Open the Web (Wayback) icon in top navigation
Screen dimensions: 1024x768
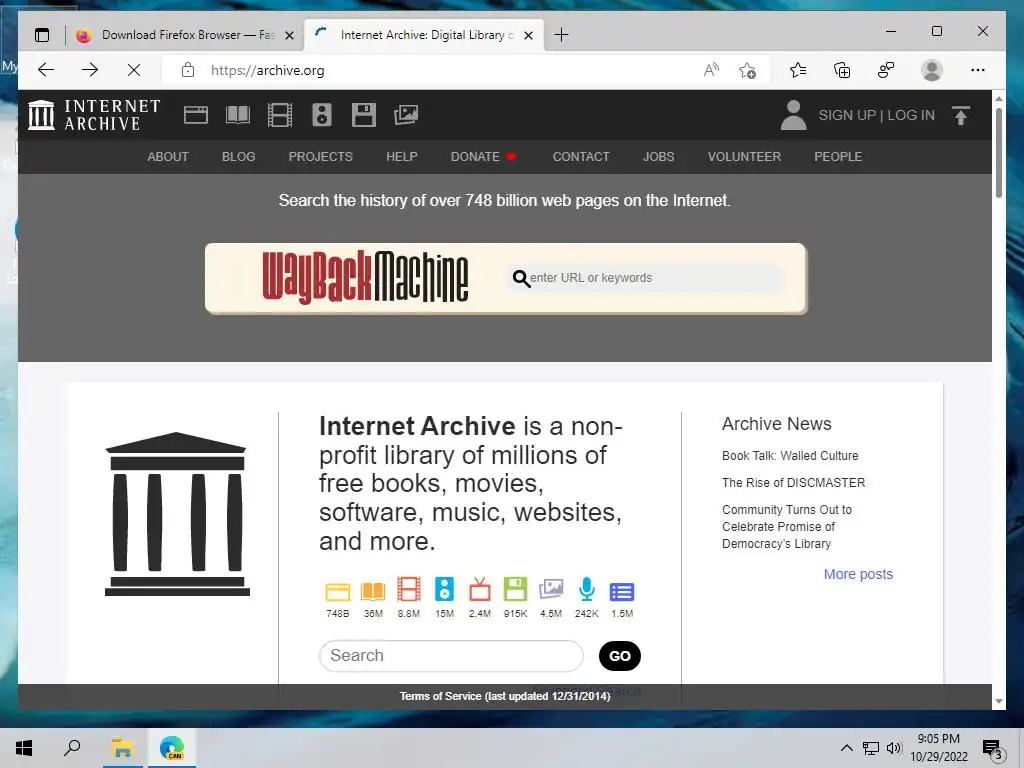pos(195,115)
